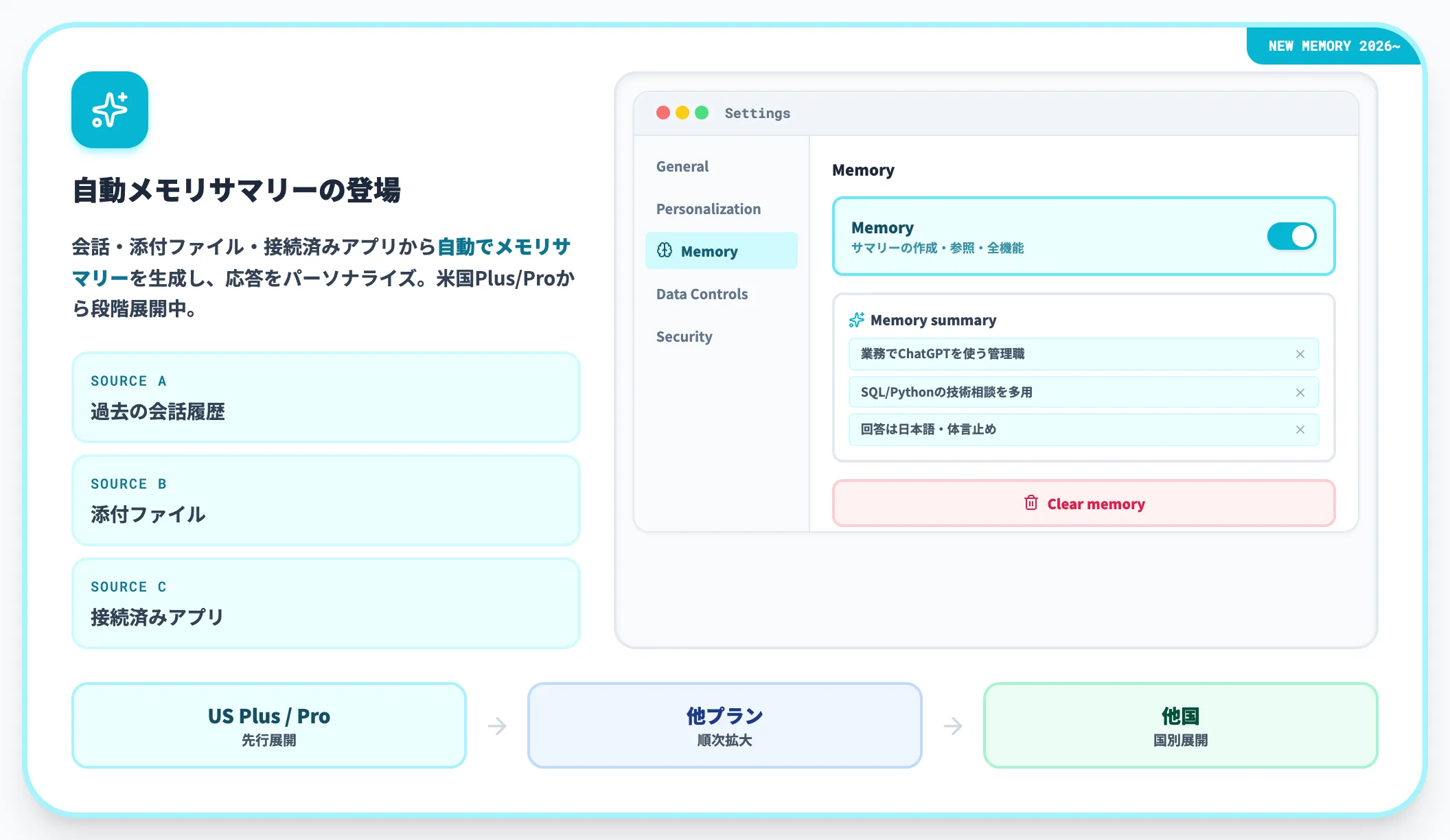
Task: Turn off the Memory toggle switch
Action: click(1291, 236)
